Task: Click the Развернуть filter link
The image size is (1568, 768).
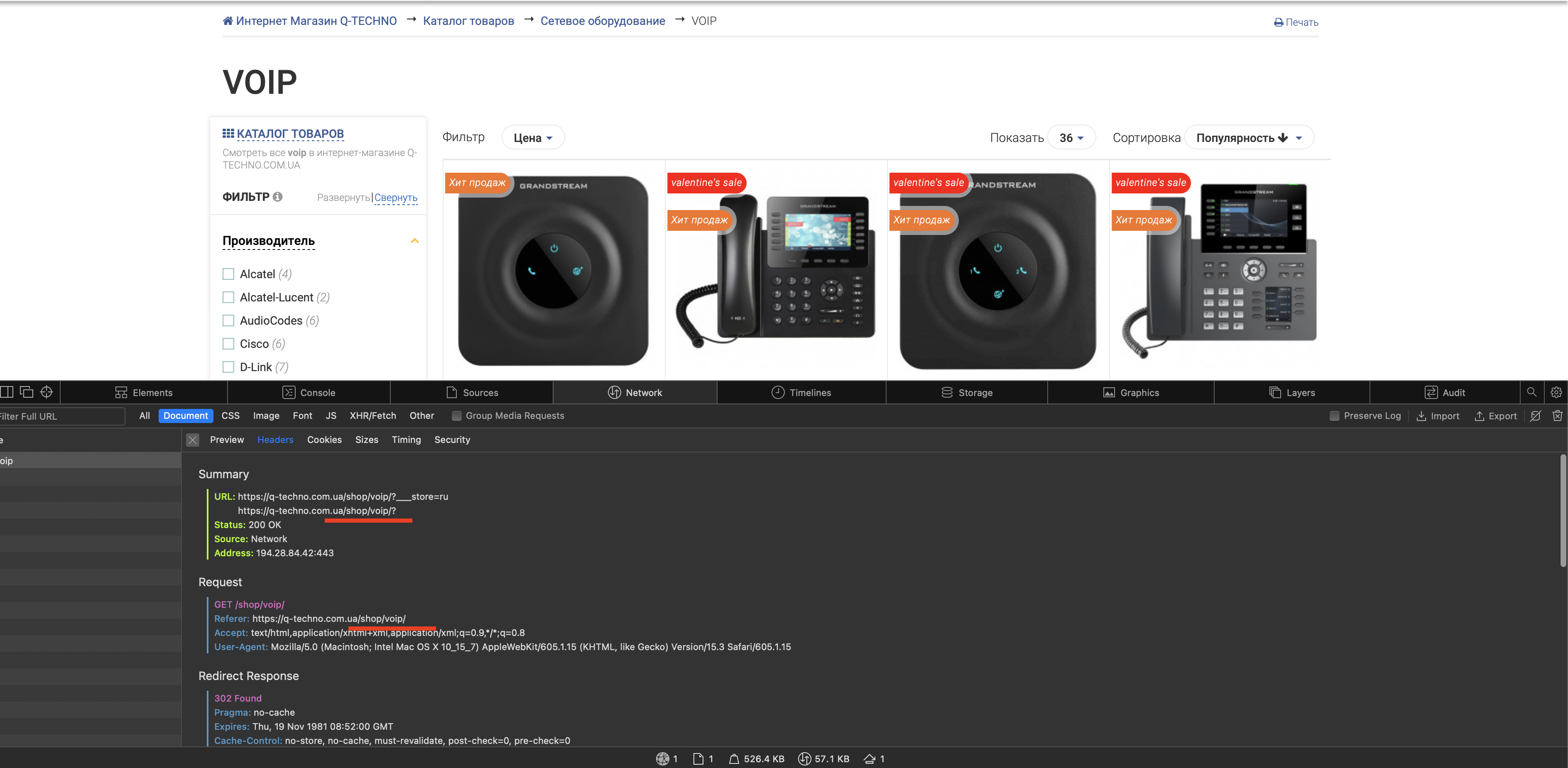Action: 343,197
